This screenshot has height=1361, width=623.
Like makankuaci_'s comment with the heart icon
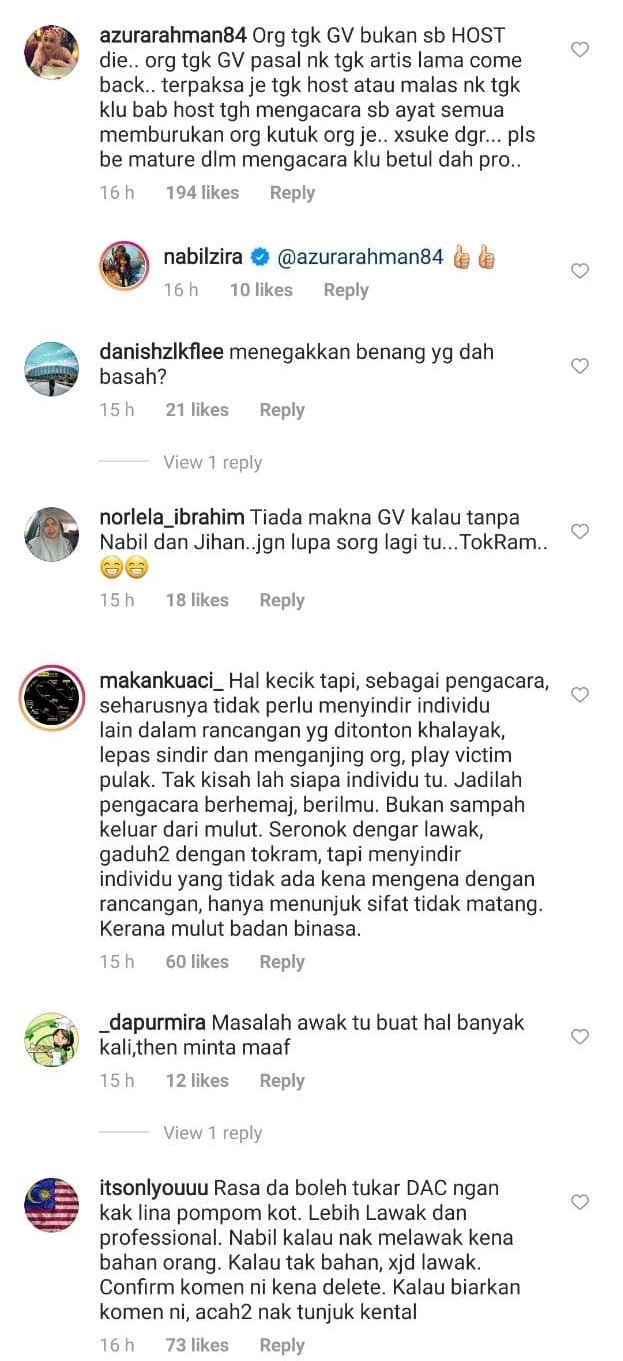579,694
